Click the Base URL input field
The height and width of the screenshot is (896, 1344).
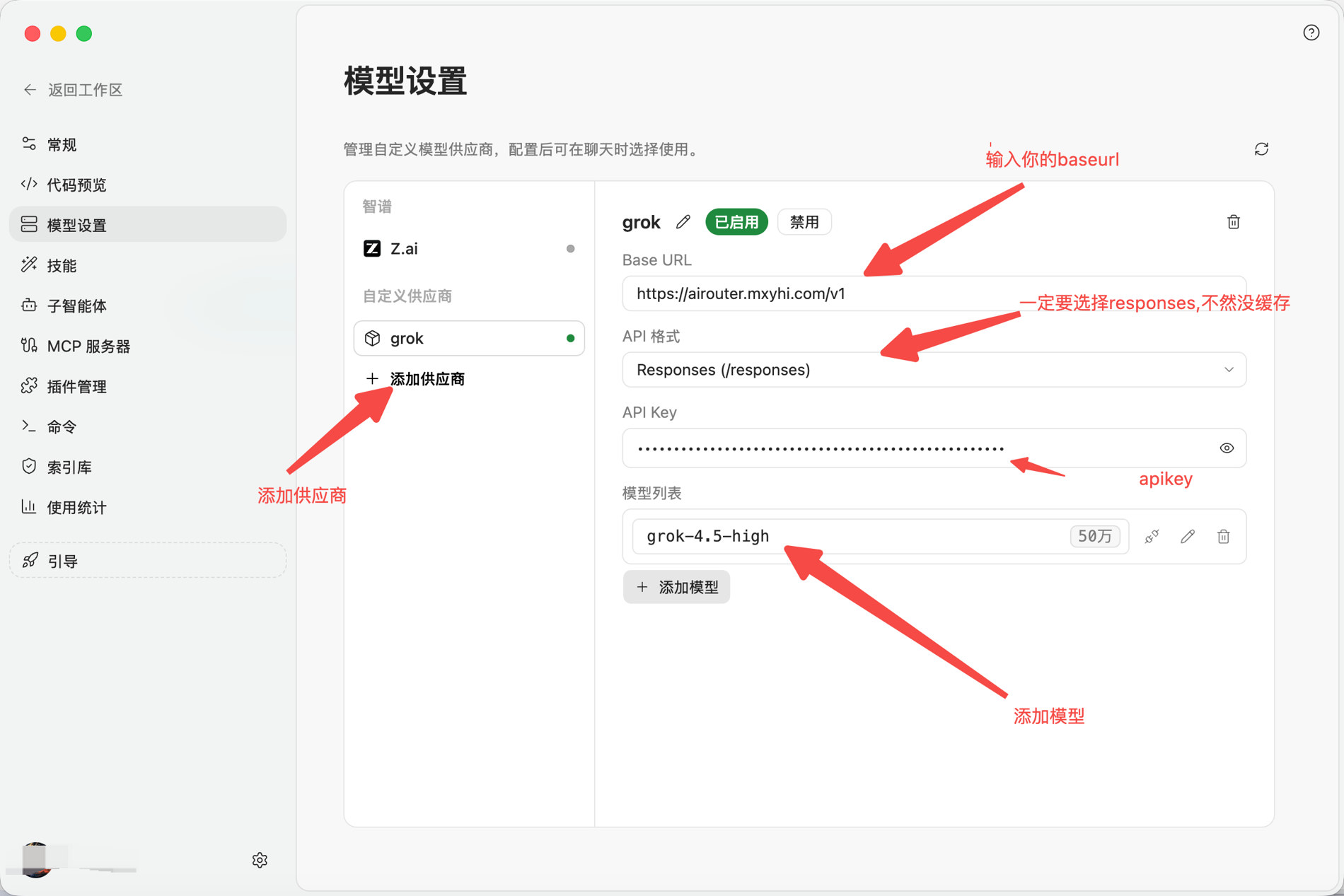(934, 293)
